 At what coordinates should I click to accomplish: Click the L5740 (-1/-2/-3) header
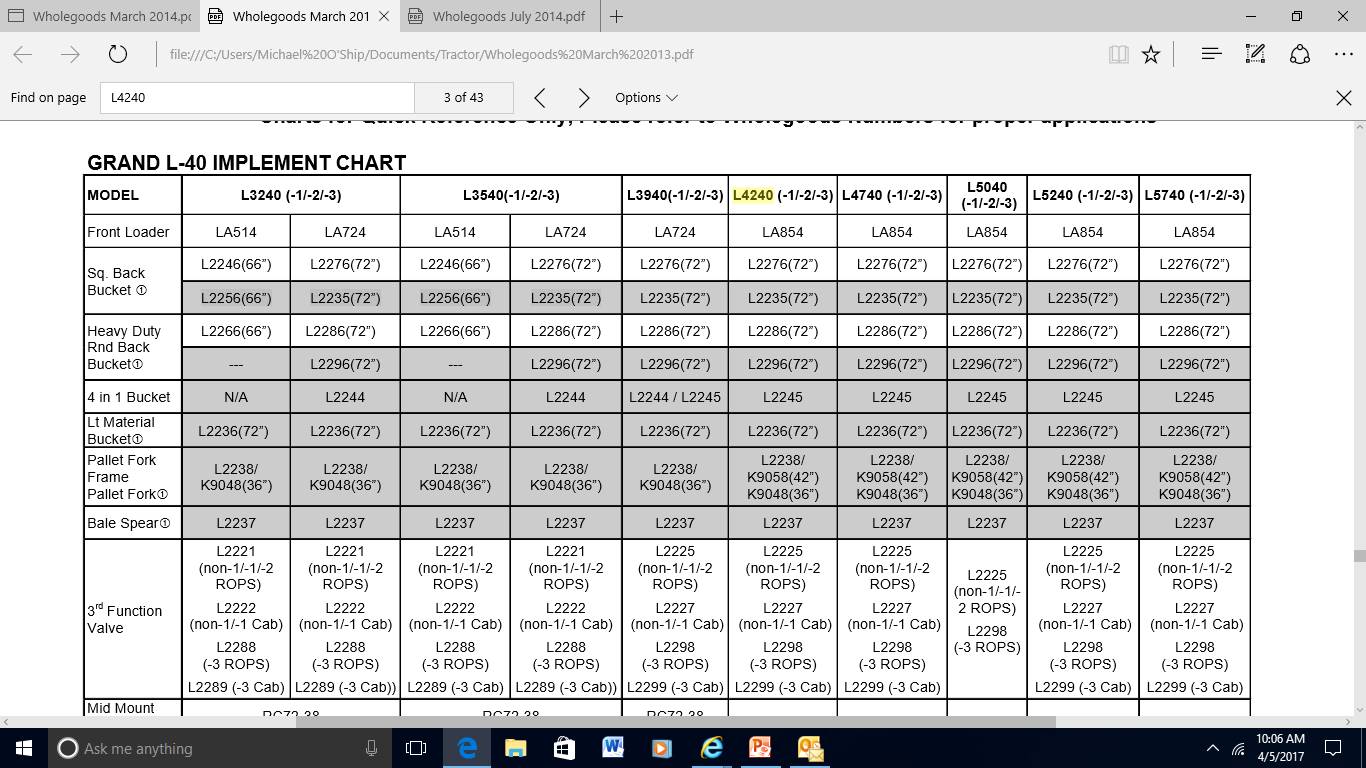point(1194,195)
